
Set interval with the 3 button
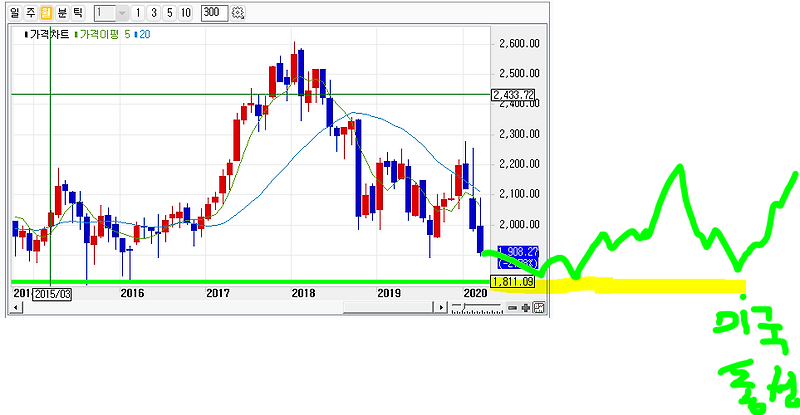[154, 13]
